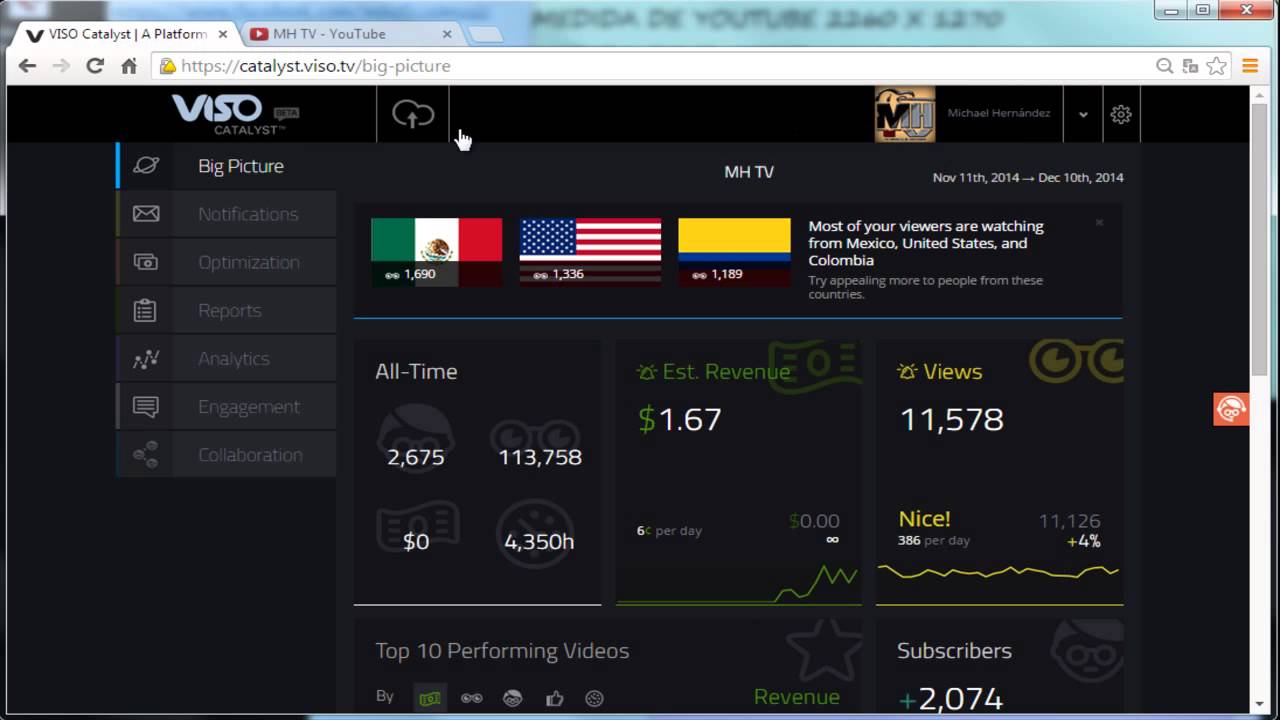This screenshot has width=1280, height=720.
Task: Click the Top 10 Performing Videos heading
Action: pos(502,651)
